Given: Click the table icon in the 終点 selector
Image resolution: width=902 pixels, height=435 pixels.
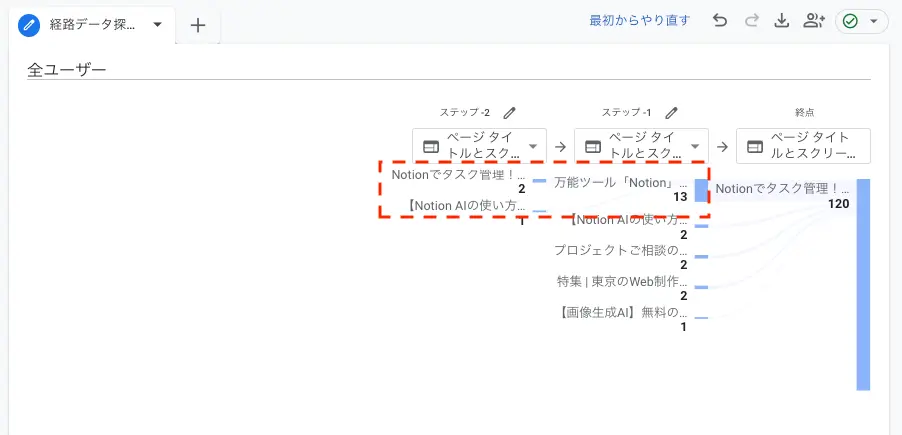Looking at the screenshot, I should click(755, 147).
